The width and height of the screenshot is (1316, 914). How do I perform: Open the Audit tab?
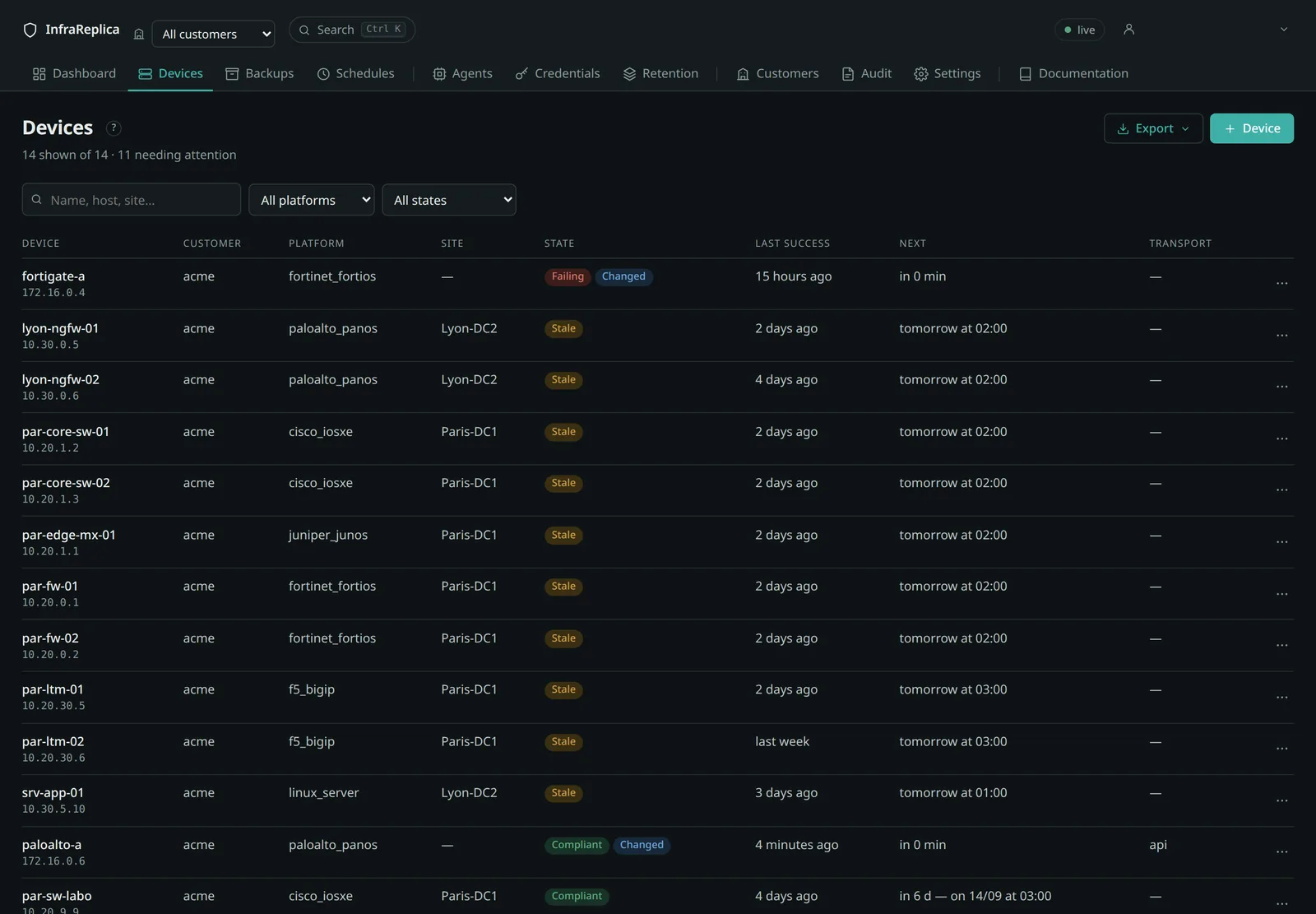(866, 73)
